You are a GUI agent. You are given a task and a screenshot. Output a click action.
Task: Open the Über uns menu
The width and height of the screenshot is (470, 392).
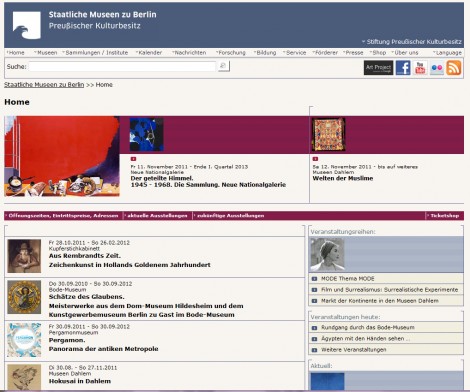click(x=405, y=53)
